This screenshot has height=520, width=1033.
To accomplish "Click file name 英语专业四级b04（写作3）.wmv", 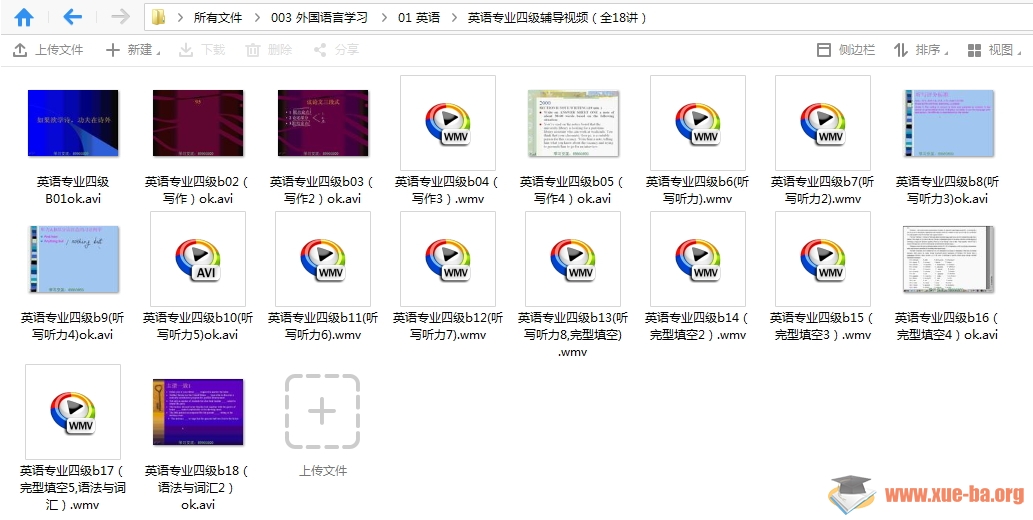I will (448, 190).
